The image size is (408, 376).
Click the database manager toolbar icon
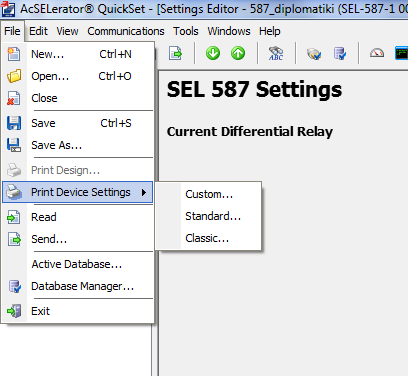[x=340, y=53]
